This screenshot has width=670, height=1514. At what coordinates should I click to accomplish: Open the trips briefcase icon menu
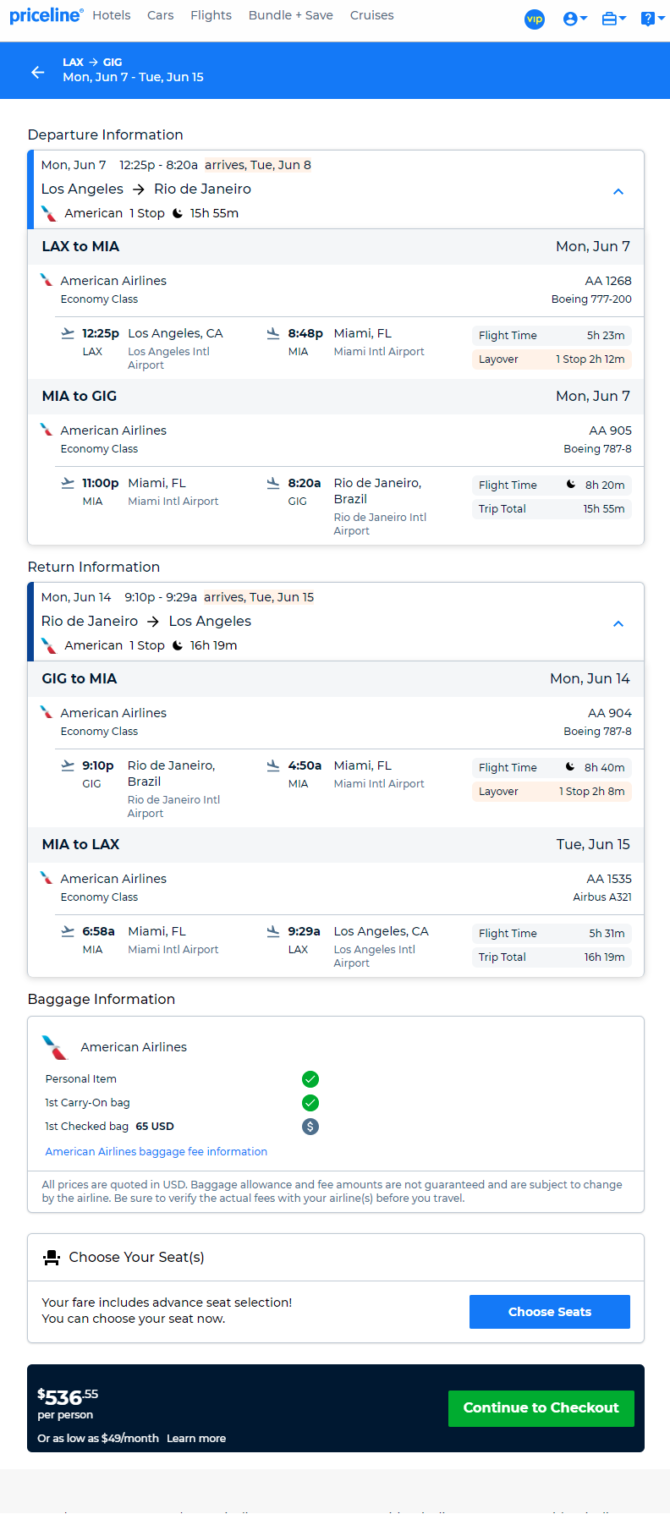[x=613, y=19]
